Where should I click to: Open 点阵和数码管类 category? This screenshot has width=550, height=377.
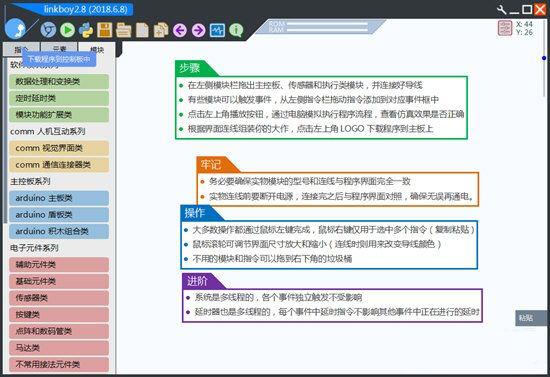coord(59,331)
